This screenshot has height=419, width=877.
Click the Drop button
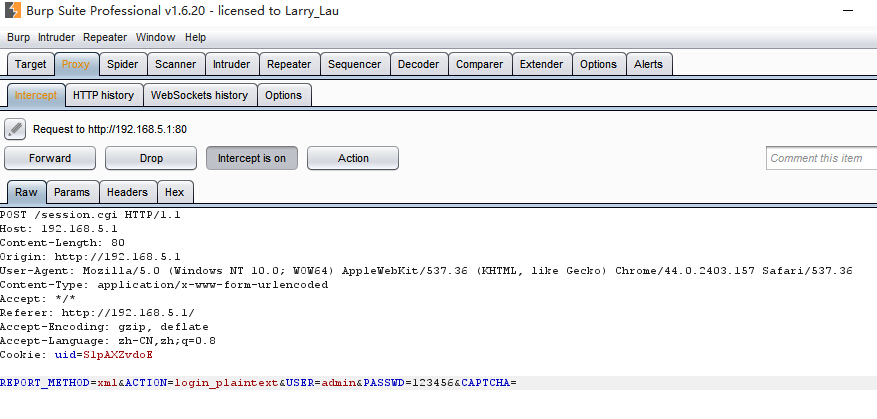click(151, 158)
